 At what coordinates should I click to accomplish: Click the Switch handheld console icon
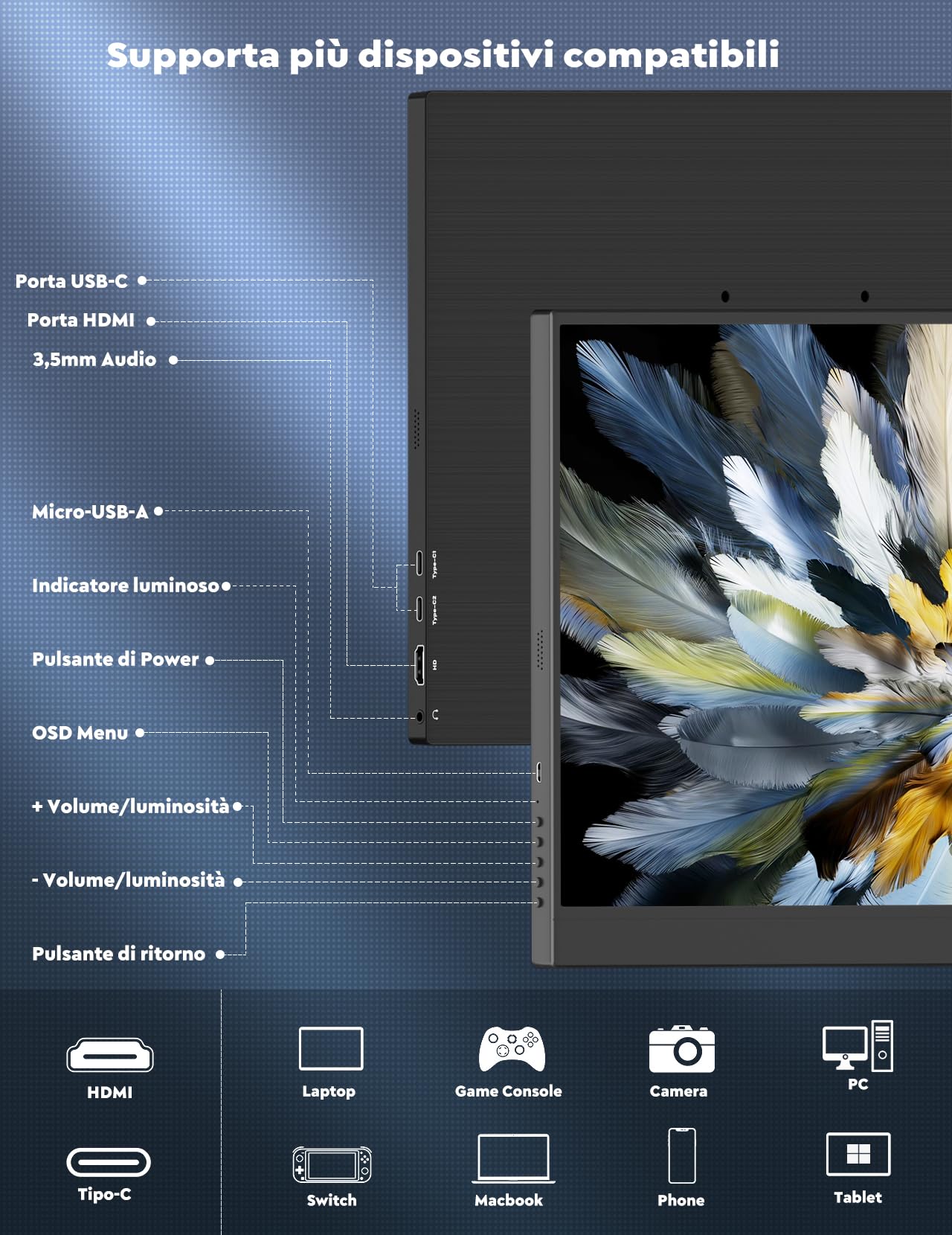[332, 1165]
